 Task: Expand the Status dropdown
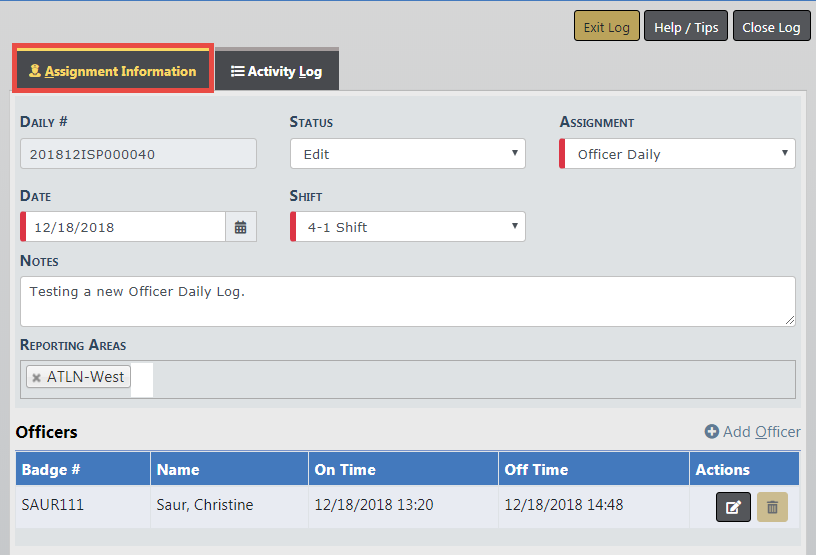point(407,154)
